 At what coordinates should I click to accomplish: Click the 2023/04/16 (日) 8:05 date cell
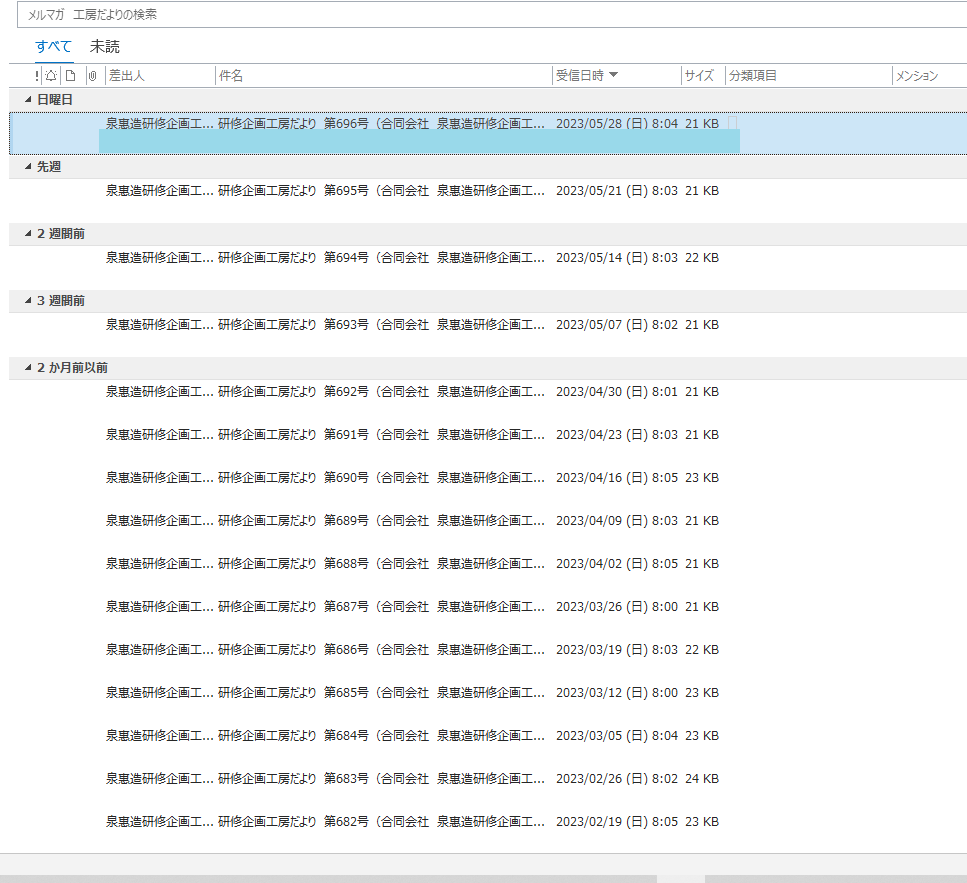[x=617, y=478]
